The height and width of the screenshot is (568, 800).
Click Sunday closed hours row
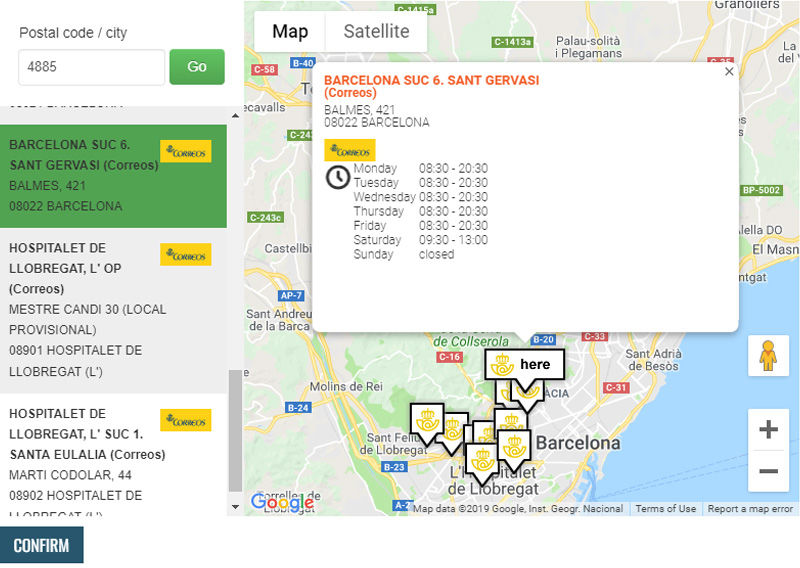[404, 254]
